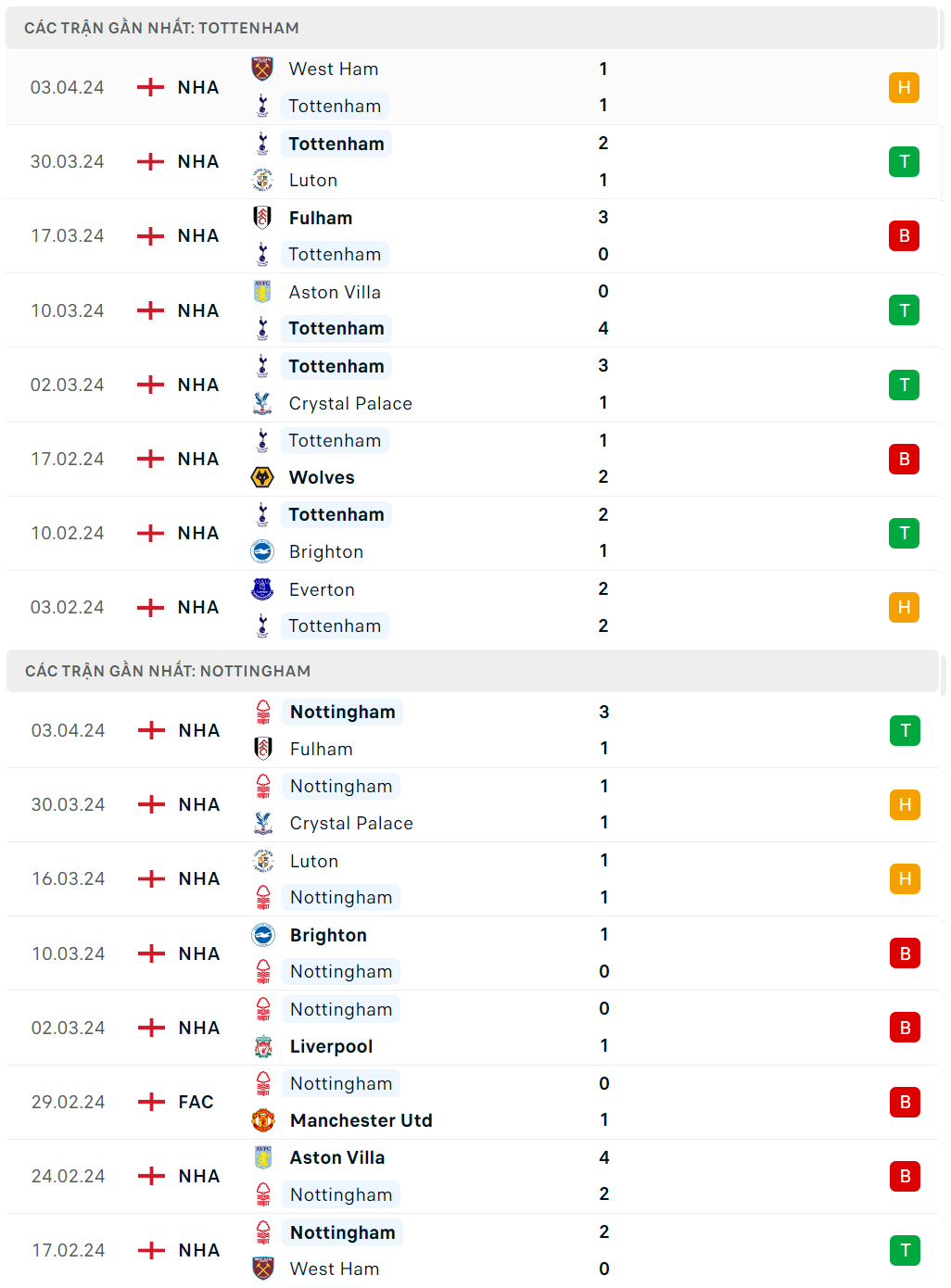Image resolution: width=951 pixels, height=1288 pixels.
Task: Open the Manchester Utd team link
Action: (361, 1120)
